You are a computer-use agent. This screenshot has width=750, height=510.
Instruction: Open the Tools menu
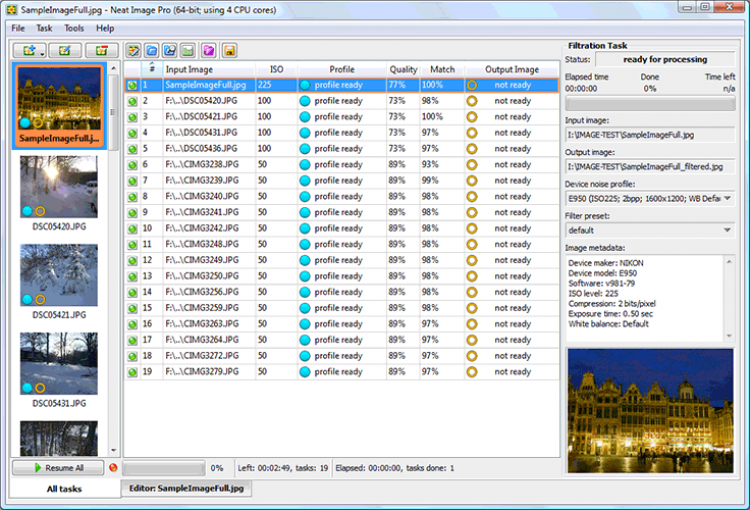pyautogui.click(x=74, y=28)
